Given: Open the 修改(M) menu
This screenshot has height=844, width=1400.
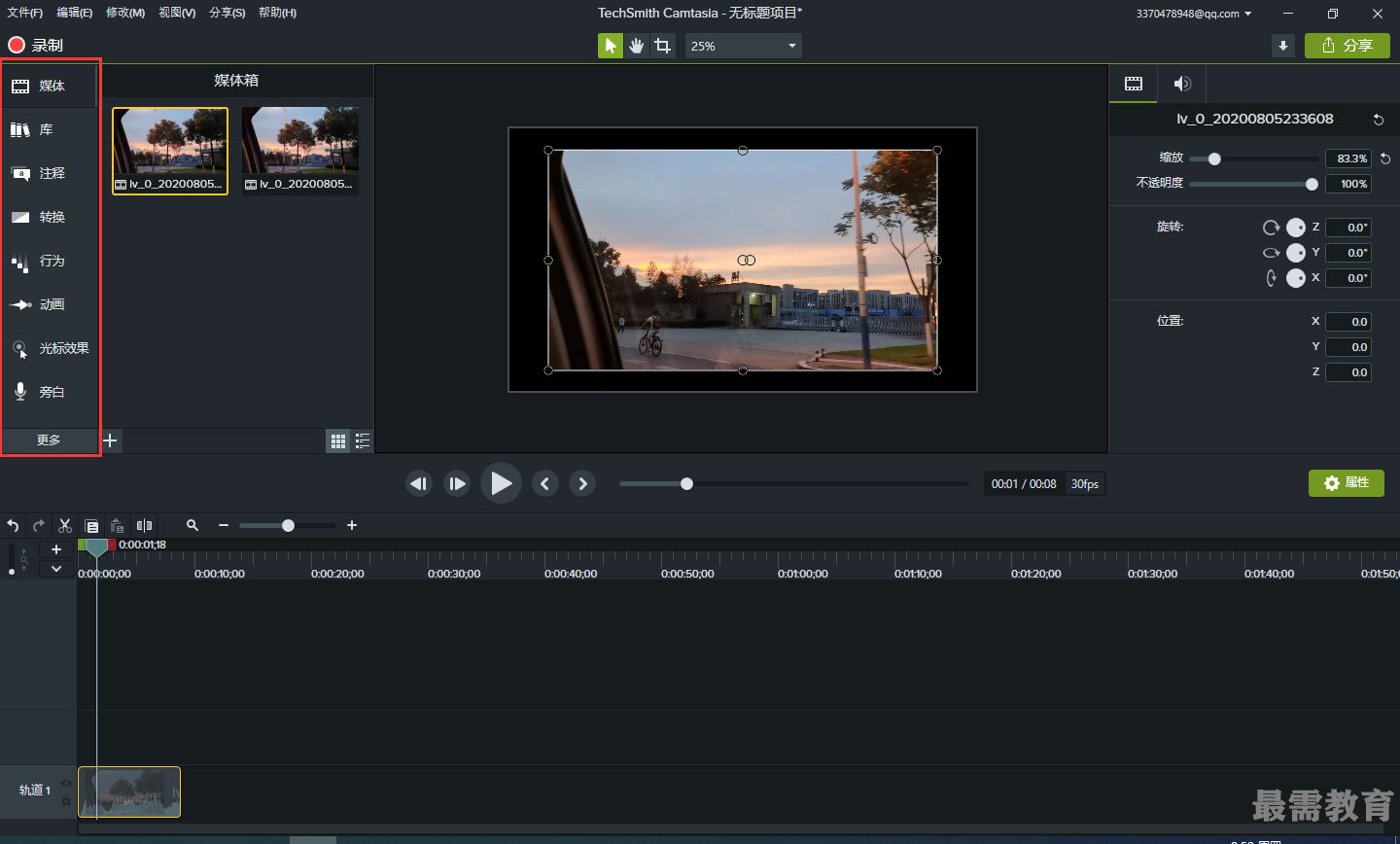Looking at the screenshot, I should [x=125, y=13].
